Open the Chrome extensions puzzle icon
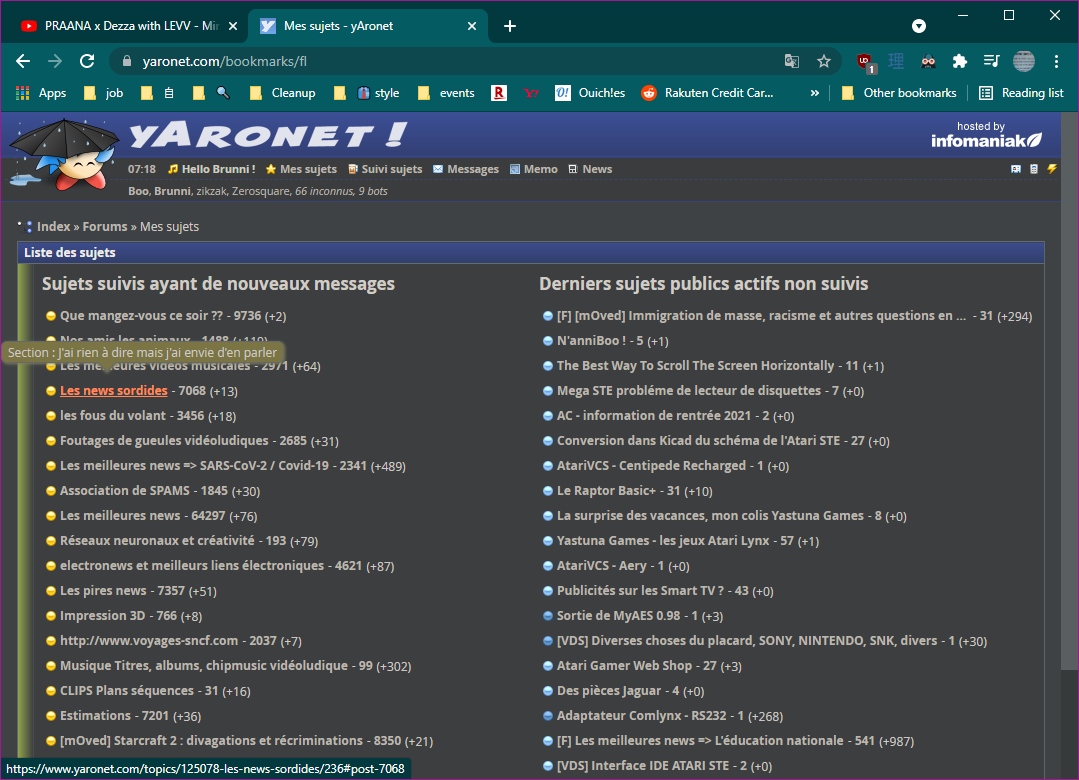Screen dimensions: 1079x780 [960, 61]
